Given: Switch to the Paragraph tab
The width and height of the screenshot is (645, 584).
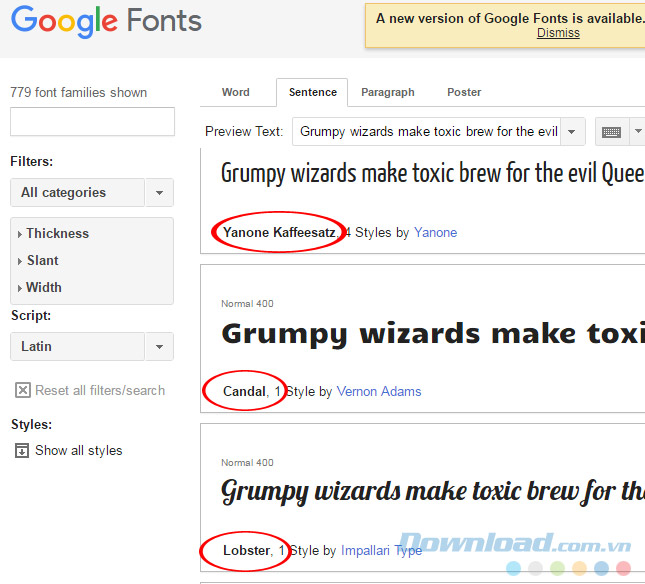Looking at the screenshot, I should click(388, 92).
